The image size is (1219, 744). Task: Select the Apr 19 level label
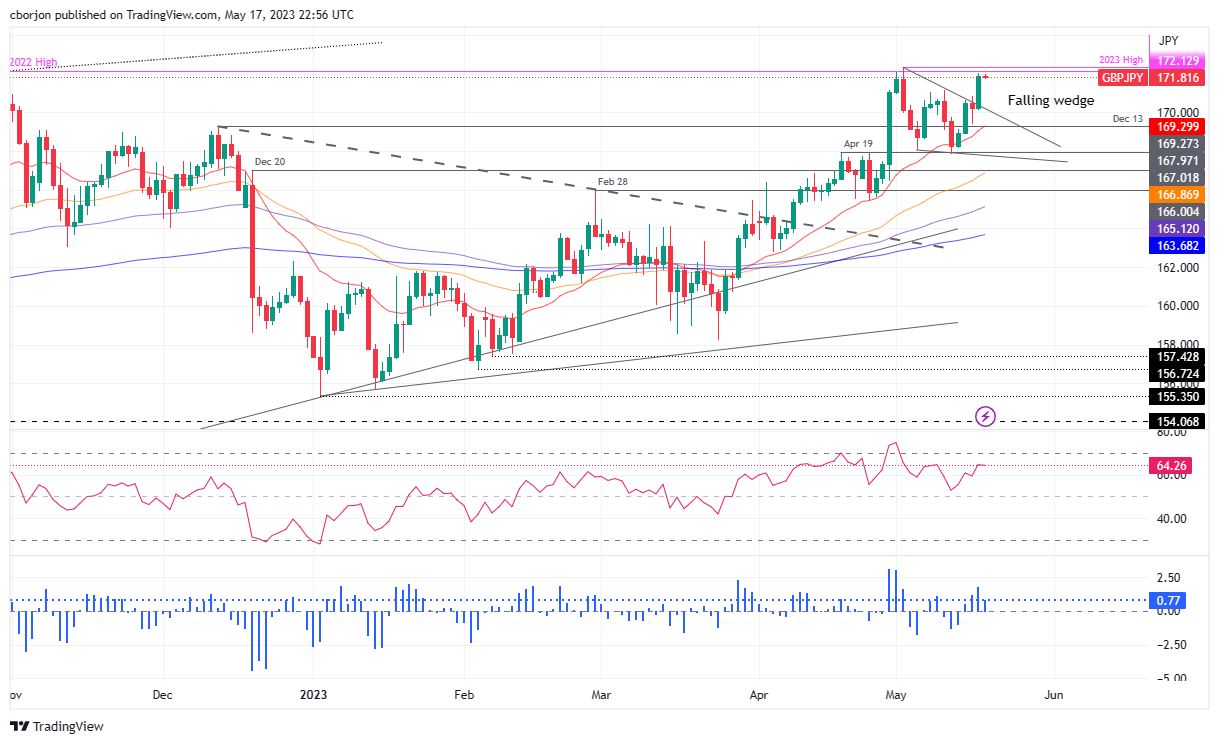click(x=858, y=144)
